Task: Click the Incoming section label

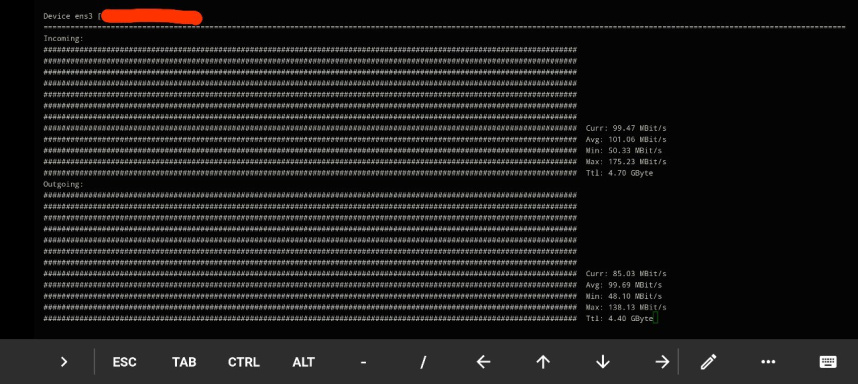Action: [x=63, y=38]
